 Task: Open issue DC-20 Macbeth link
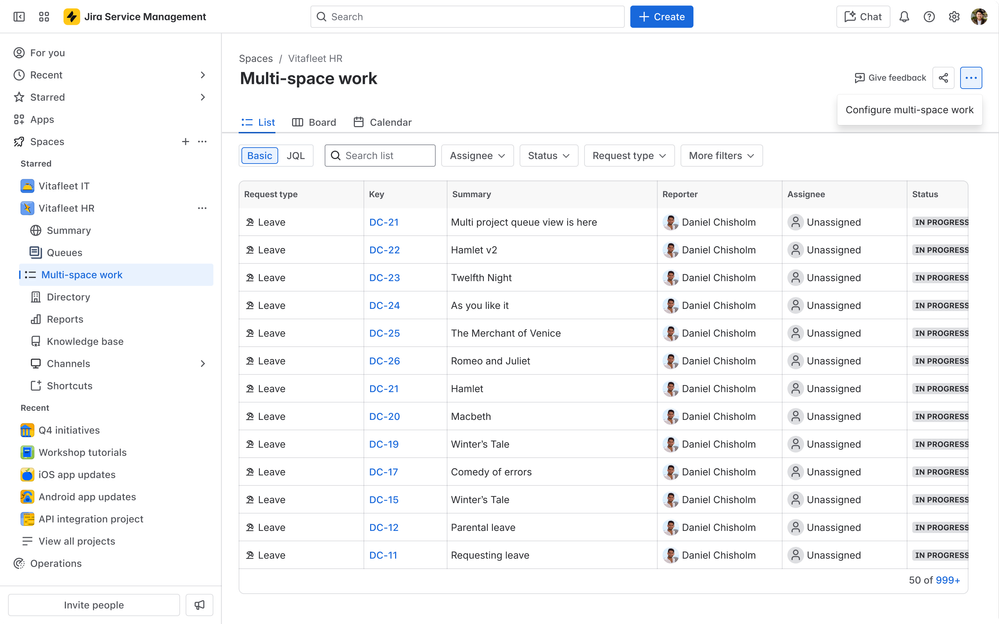tap(384, 416)
